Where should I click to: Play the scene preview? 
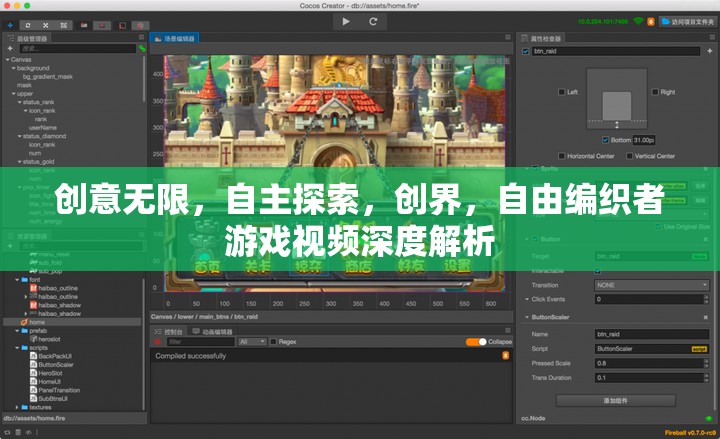(x=346, y=22)
